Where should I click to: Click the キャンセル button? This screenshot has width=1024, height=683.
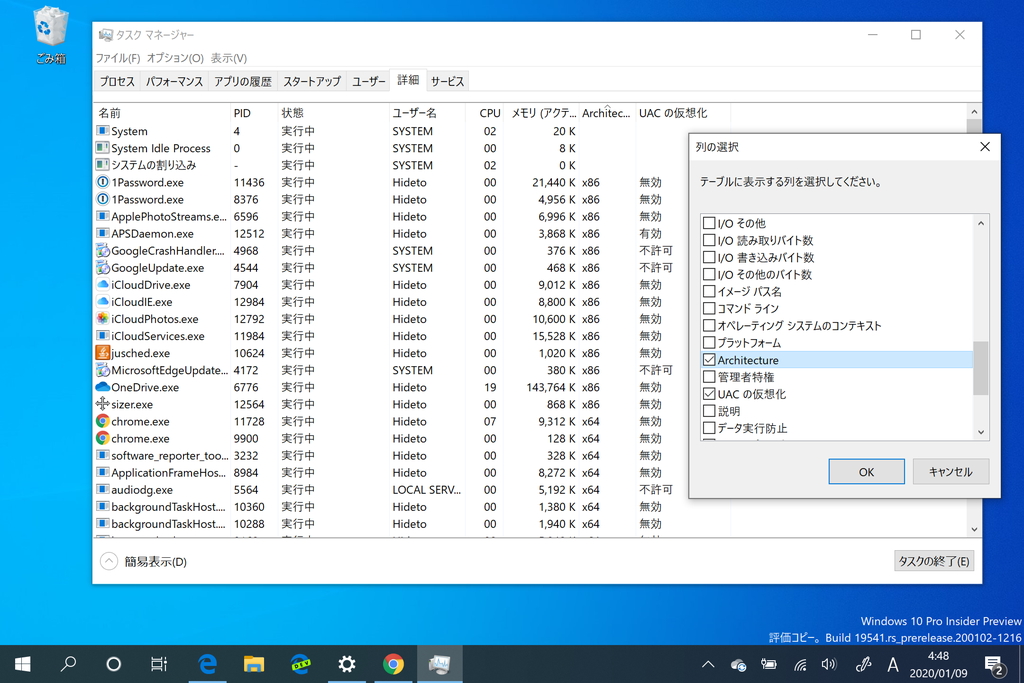click(x=950, y=471)
